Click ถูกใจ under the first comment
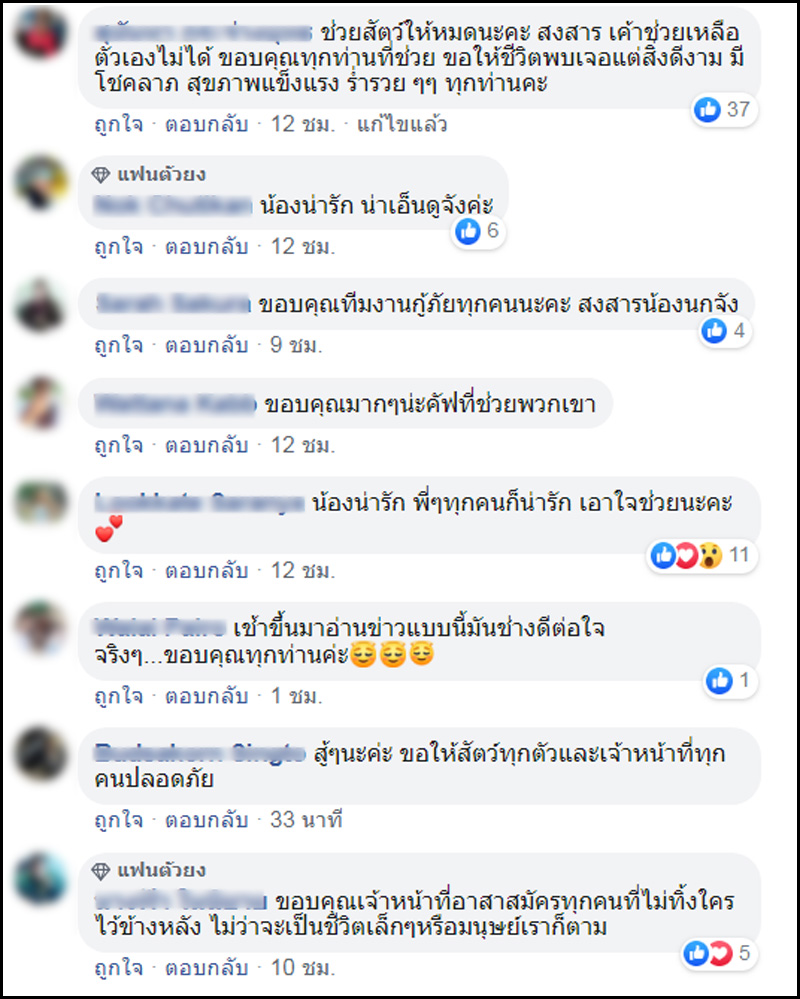The width and height of the screenshot is (800, 999). [x=118, y=124]
